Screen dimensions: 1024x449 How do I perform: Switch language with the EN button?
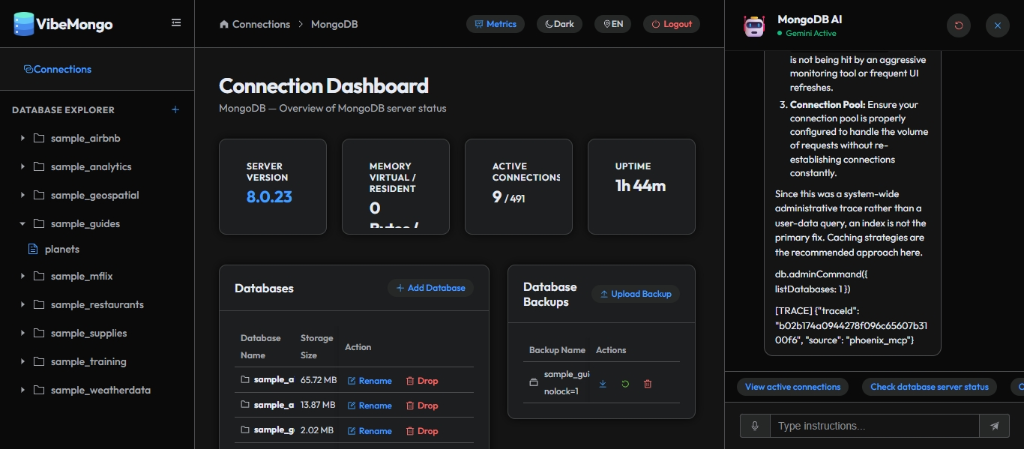coord(613,24)
